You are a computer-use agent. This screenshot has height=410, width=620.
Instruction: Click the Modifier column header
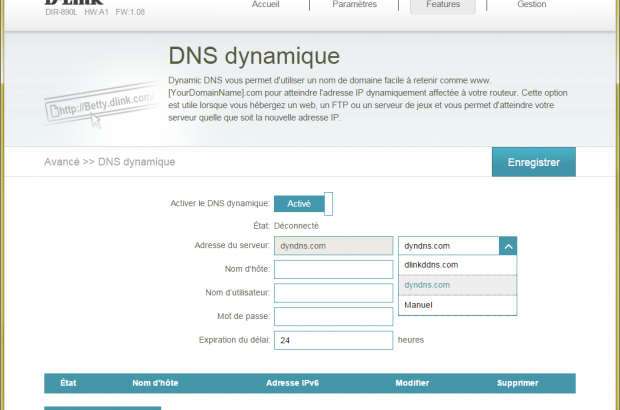pos(412,383)
